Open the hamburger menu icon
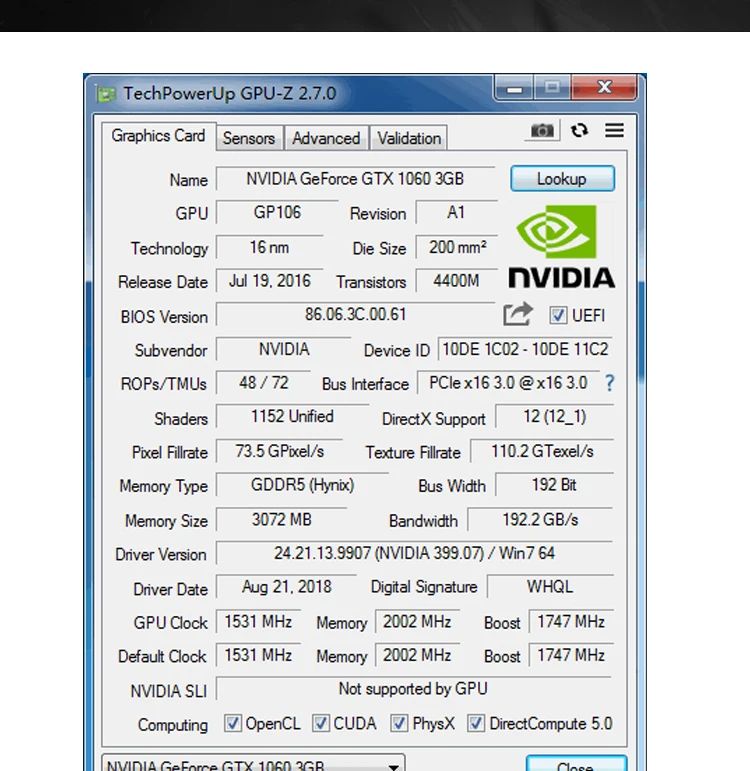Image resolution: width=750 pixels, height=771 pixels. (x=614, y=130)
